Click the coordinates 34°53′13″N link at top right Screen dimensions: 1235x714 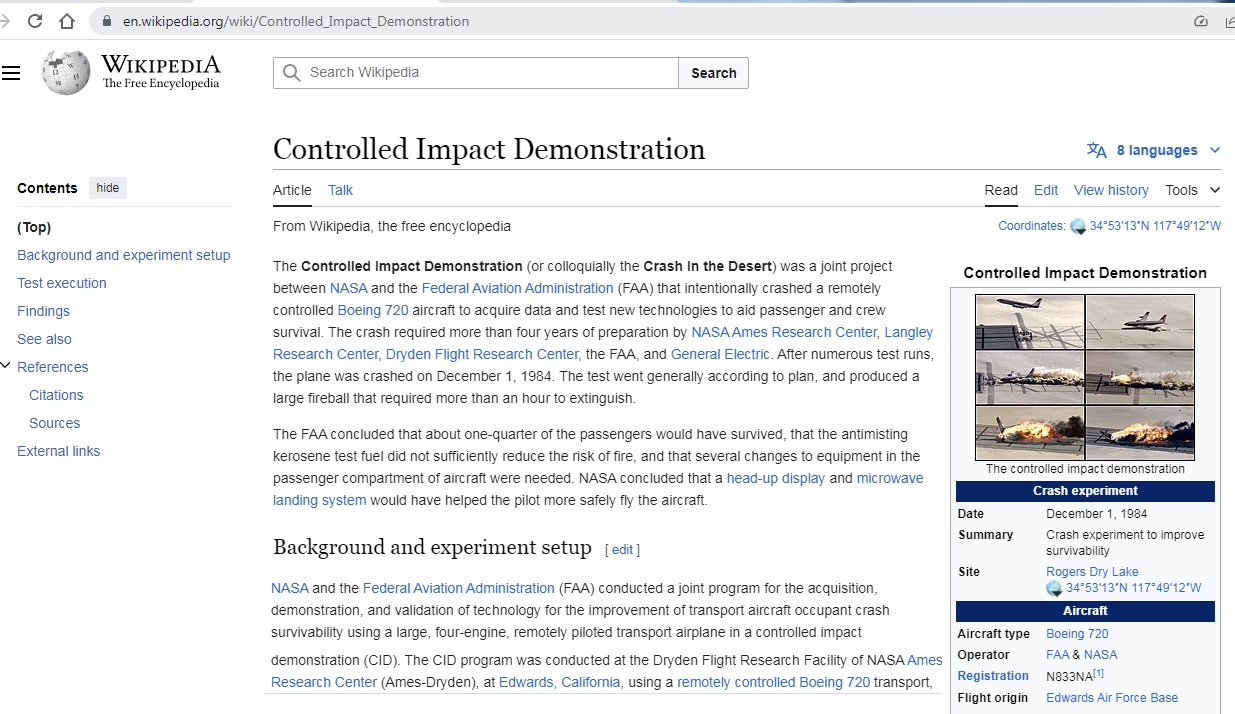(1155, 226)
